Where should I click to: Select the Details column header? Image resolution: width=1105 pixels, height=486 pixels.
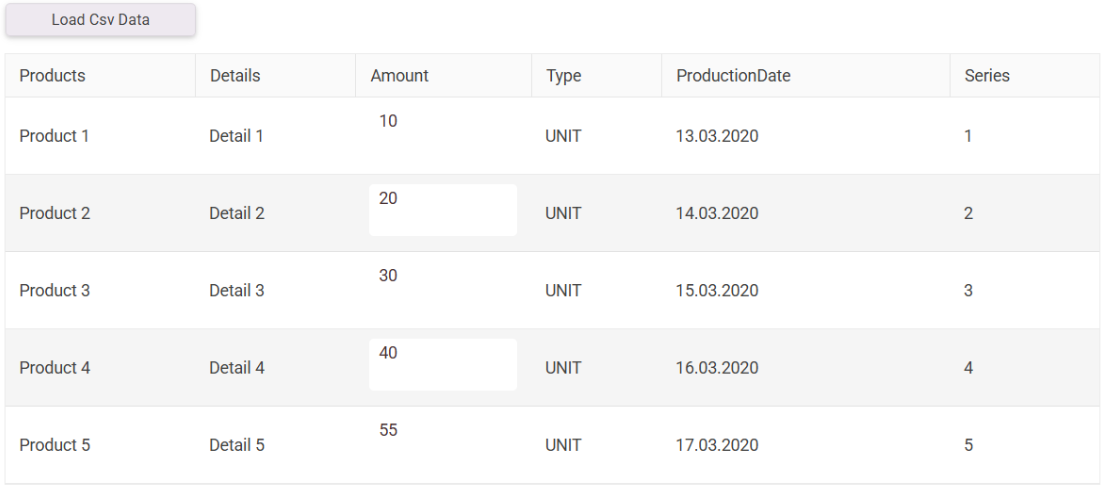click(275, 75)
